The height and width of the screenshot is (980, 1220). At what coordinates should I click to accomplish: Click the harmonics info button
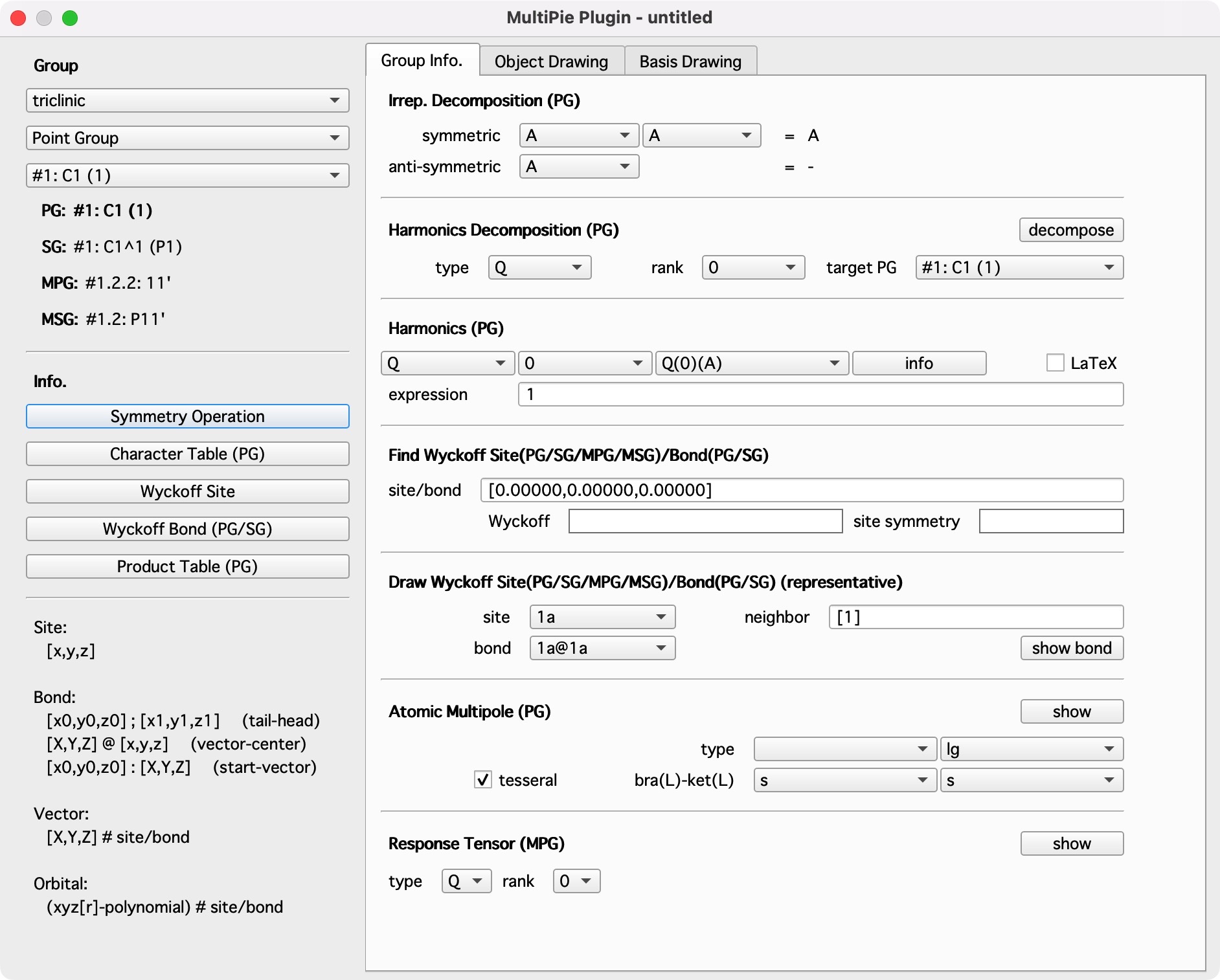point(918,363)
